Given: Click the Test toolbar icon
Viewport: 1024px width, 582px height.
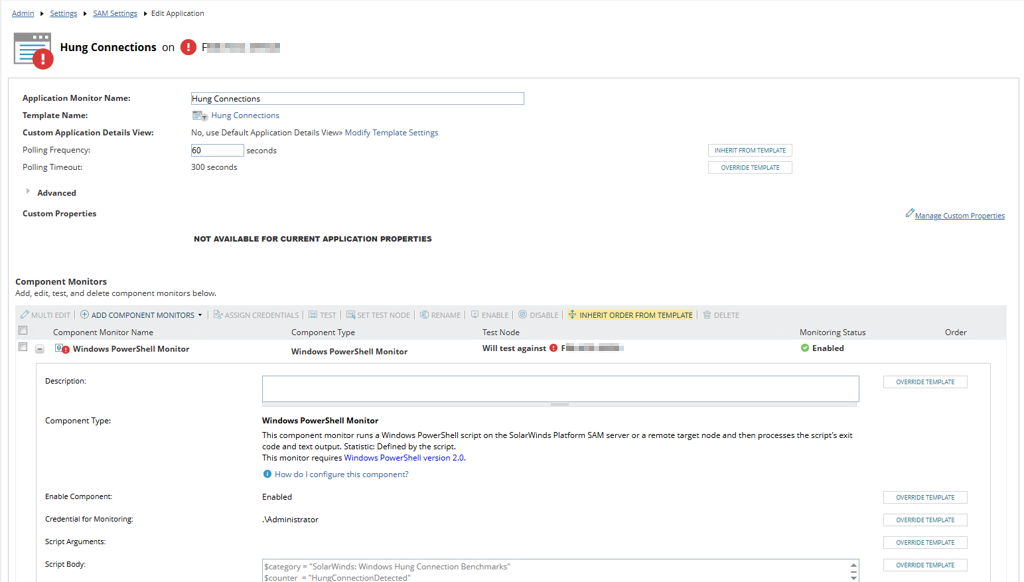Looking at the screenshot, I should [313, 315].
